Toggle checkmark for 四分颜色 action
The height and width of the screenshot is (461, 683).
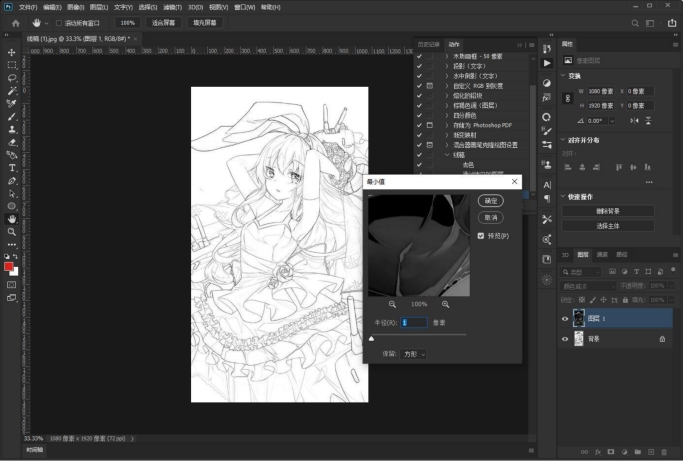pyautogui.click(x=419, y=115)
